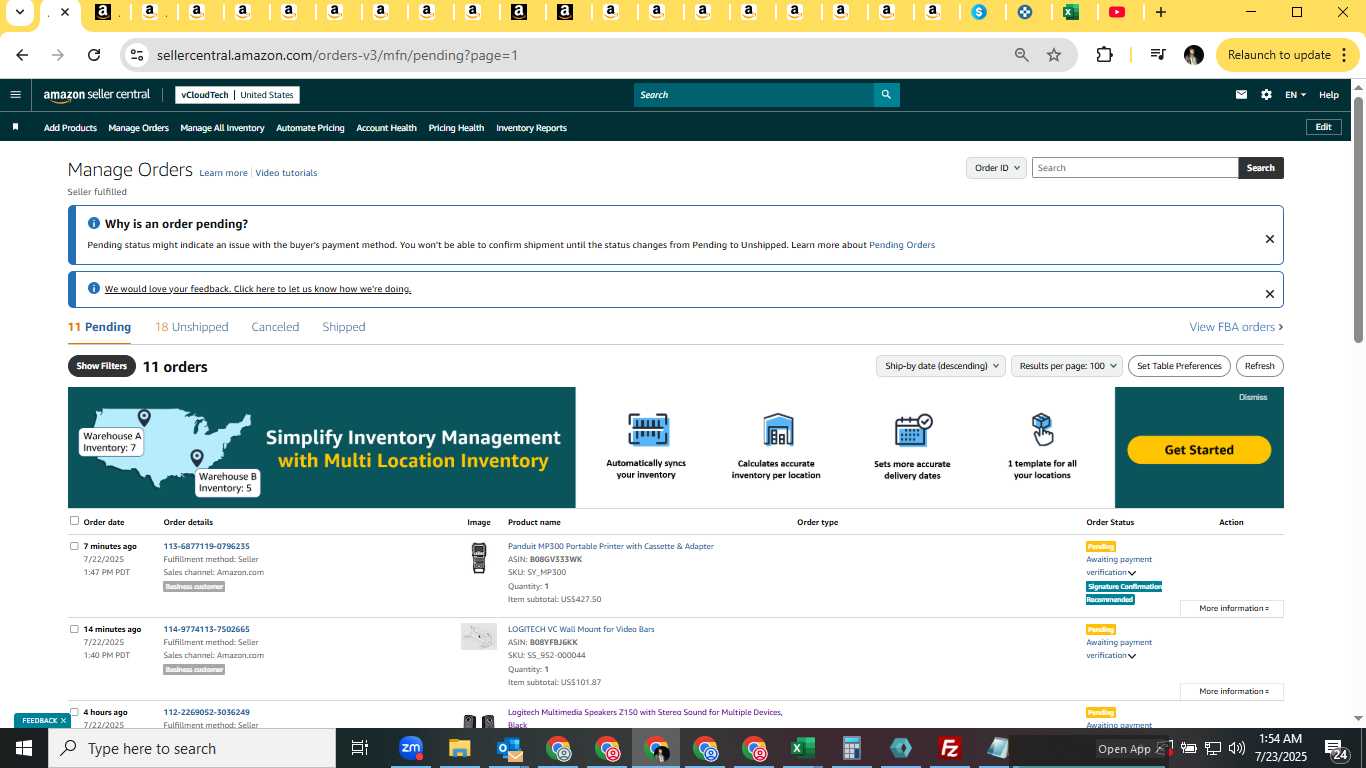Viewport: 1366px width, 768px height.
Task: Open the Zoom app in taskbar
Action: [x=410, y=748]
